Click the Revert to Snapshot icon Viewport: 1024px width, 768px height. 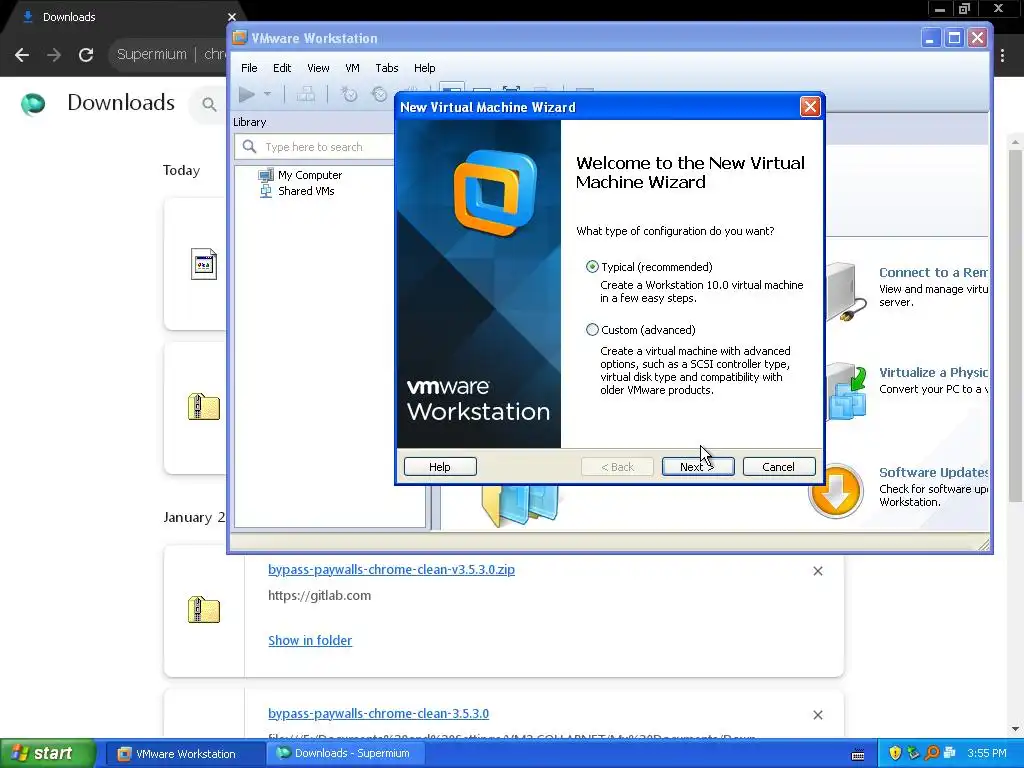tap(379, 95)
